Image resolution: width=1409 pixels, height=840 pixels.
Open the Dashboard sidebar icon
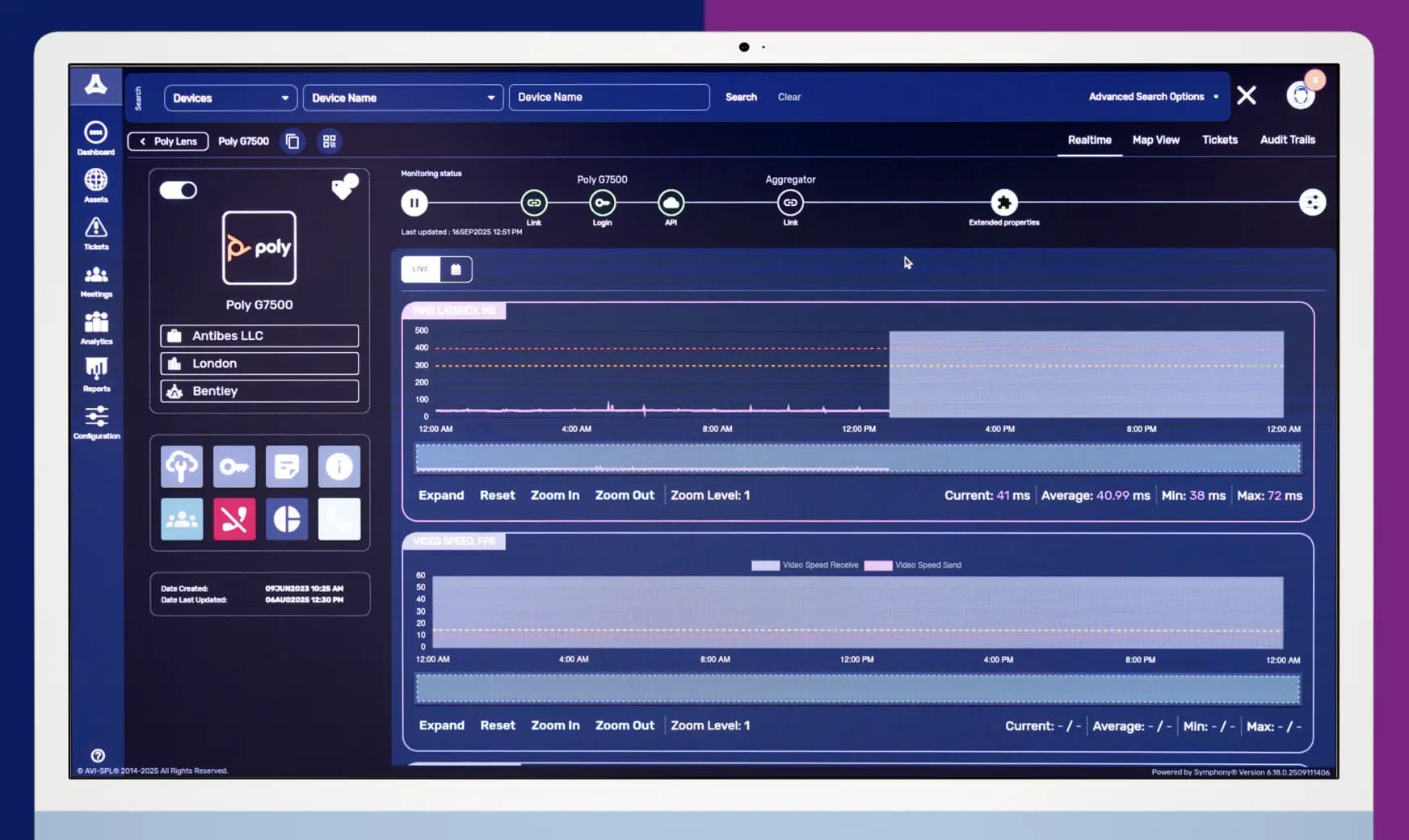pos(95,136)
